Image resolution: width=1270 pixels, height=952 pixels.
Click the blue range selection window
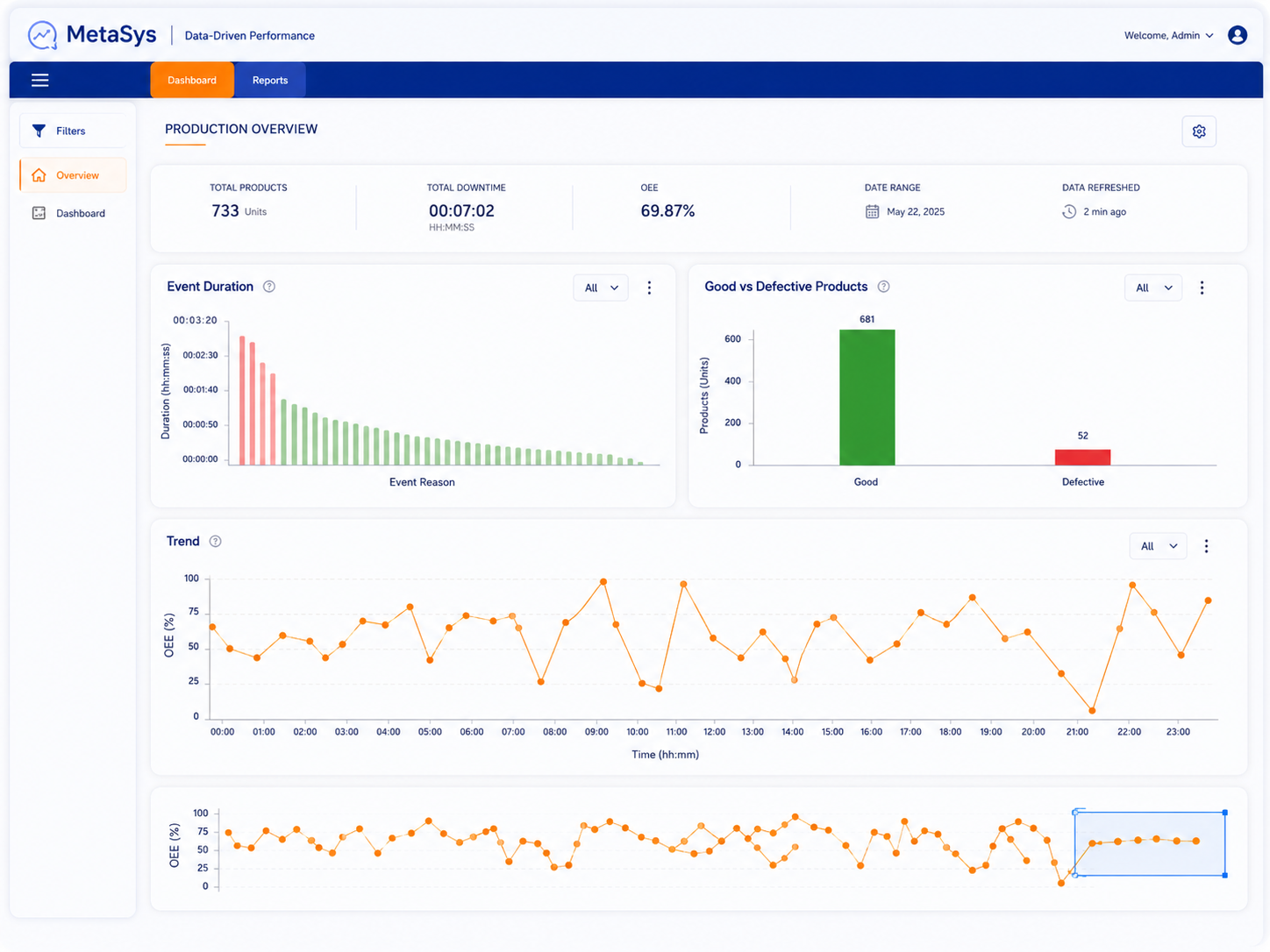coord(1150,843)
